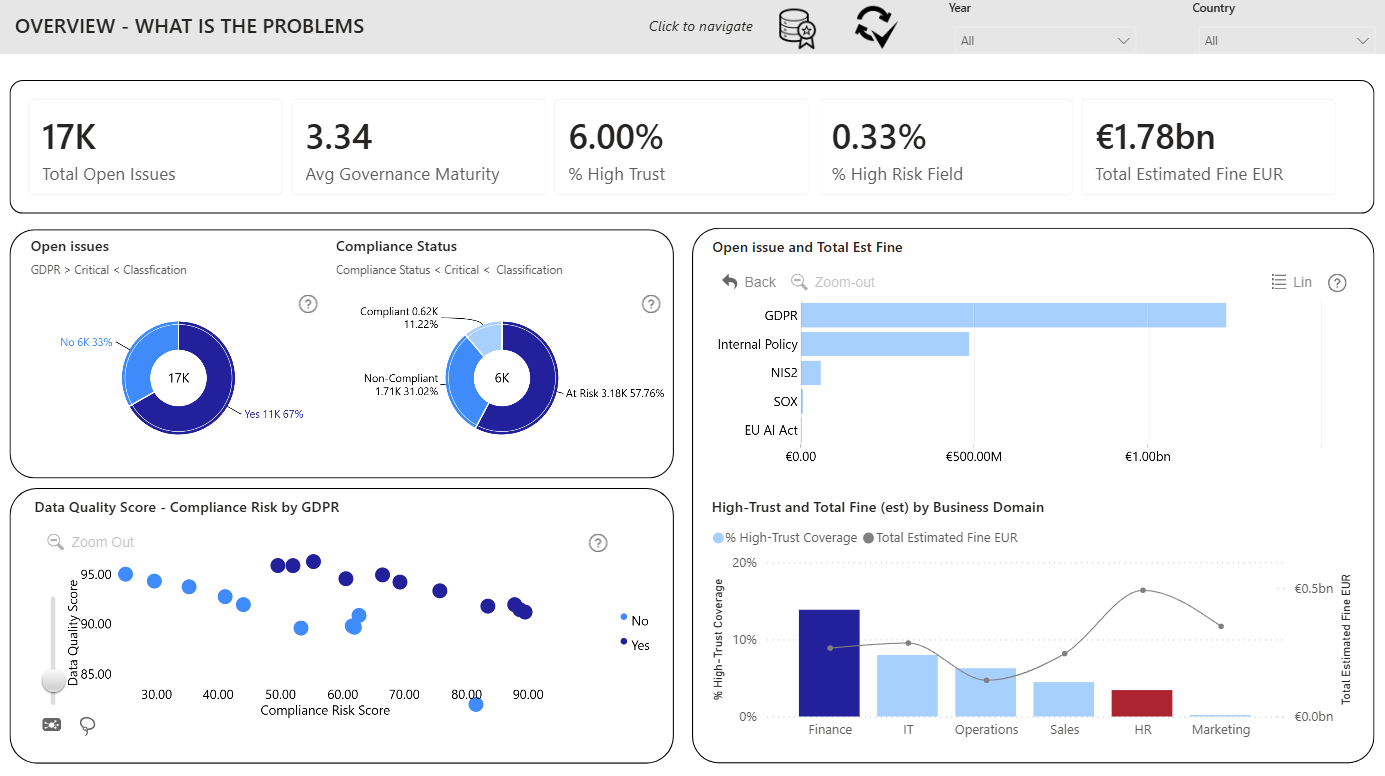
Task: Select the GDPR bar in fine chart
Action: [1013, 315]
